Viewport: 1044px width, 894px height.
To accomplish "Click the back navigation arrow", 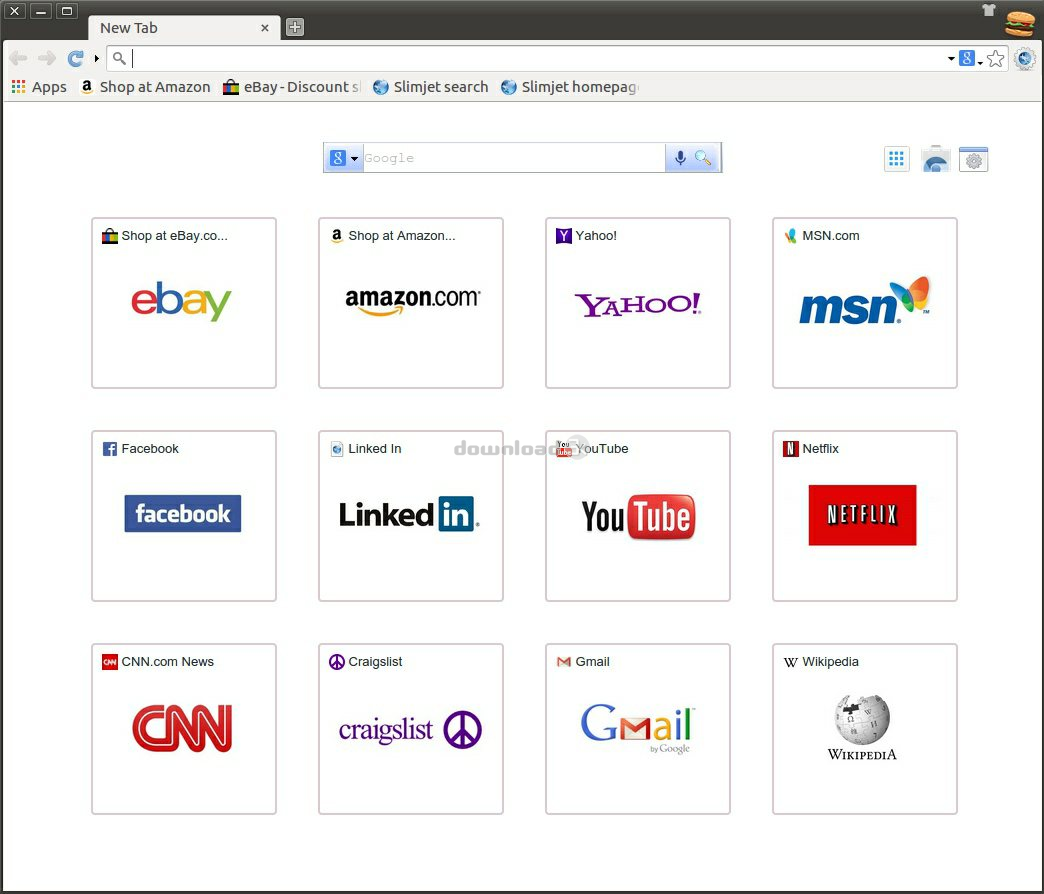I will point(17,58).
